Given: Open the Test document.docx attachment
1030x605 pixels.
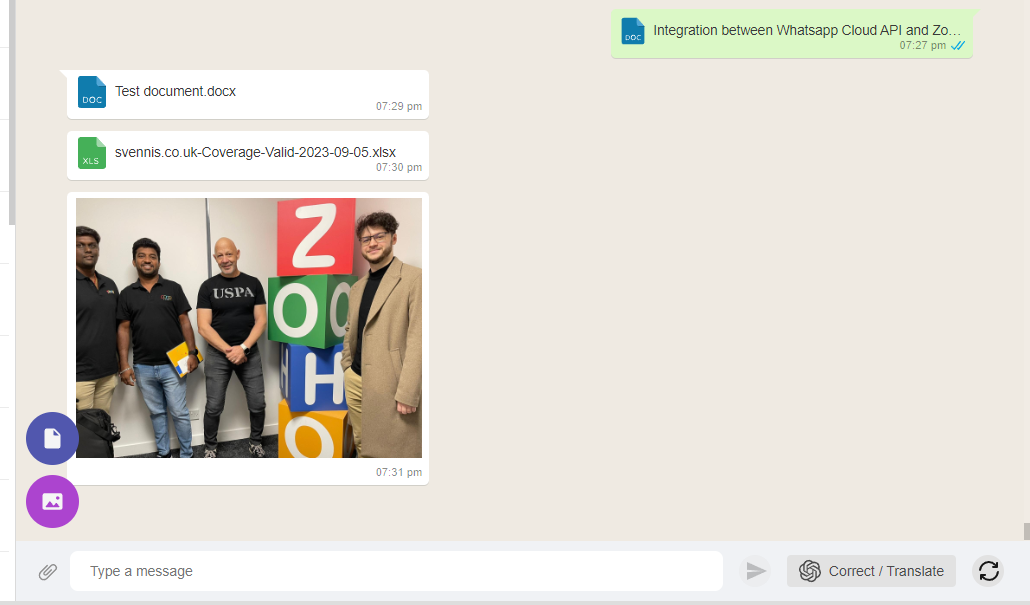Looking at the screenshot, I should pos(248,95).
